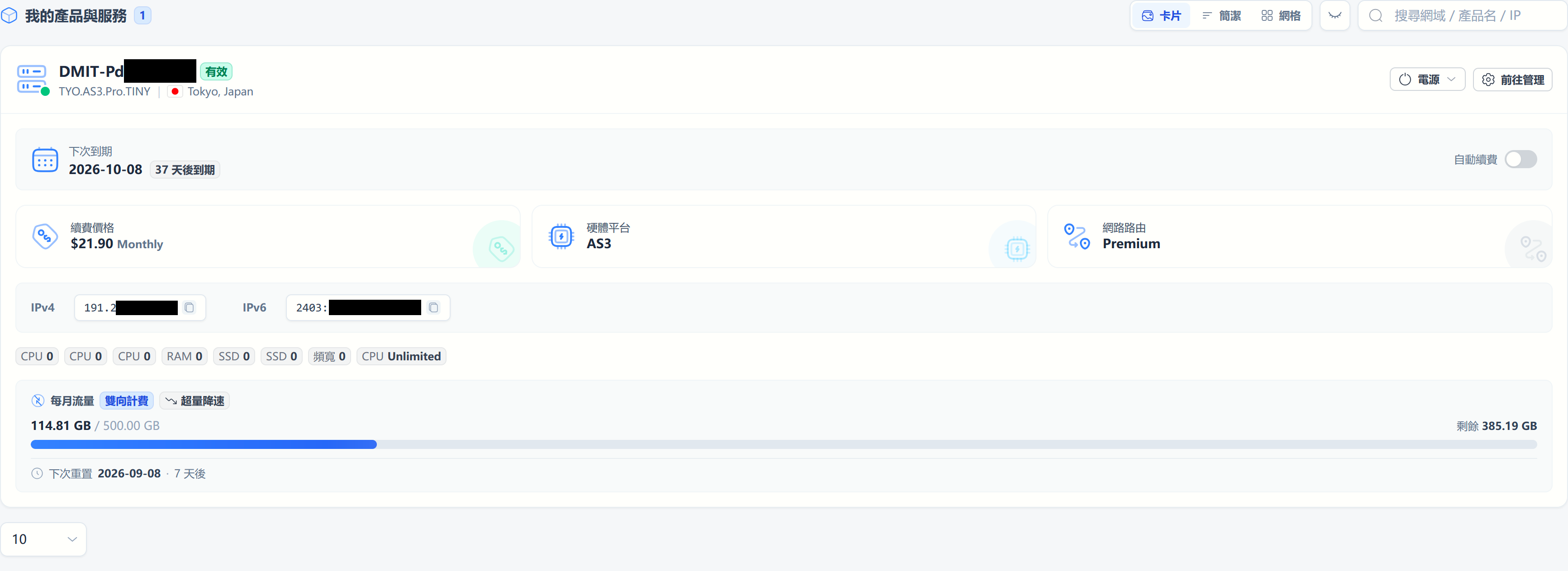Click the server status icon beside DMIT-Pd

click(32, 80)
